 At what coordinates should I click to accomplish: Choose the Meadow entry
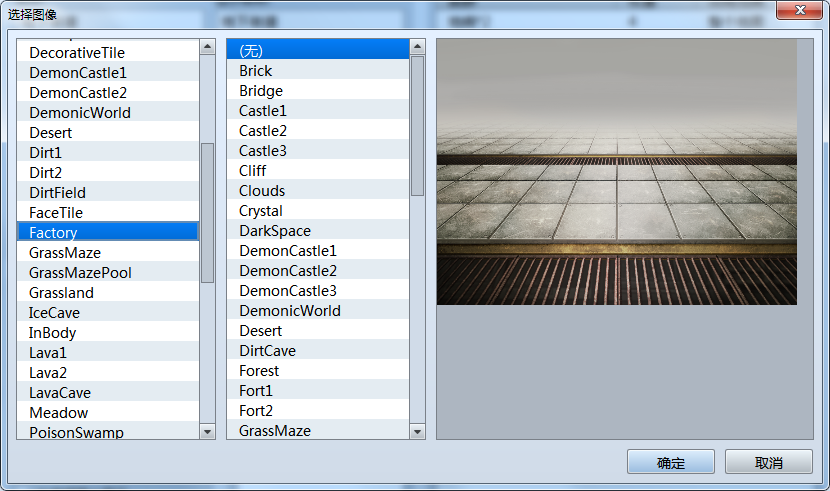(x=108, y=413)
